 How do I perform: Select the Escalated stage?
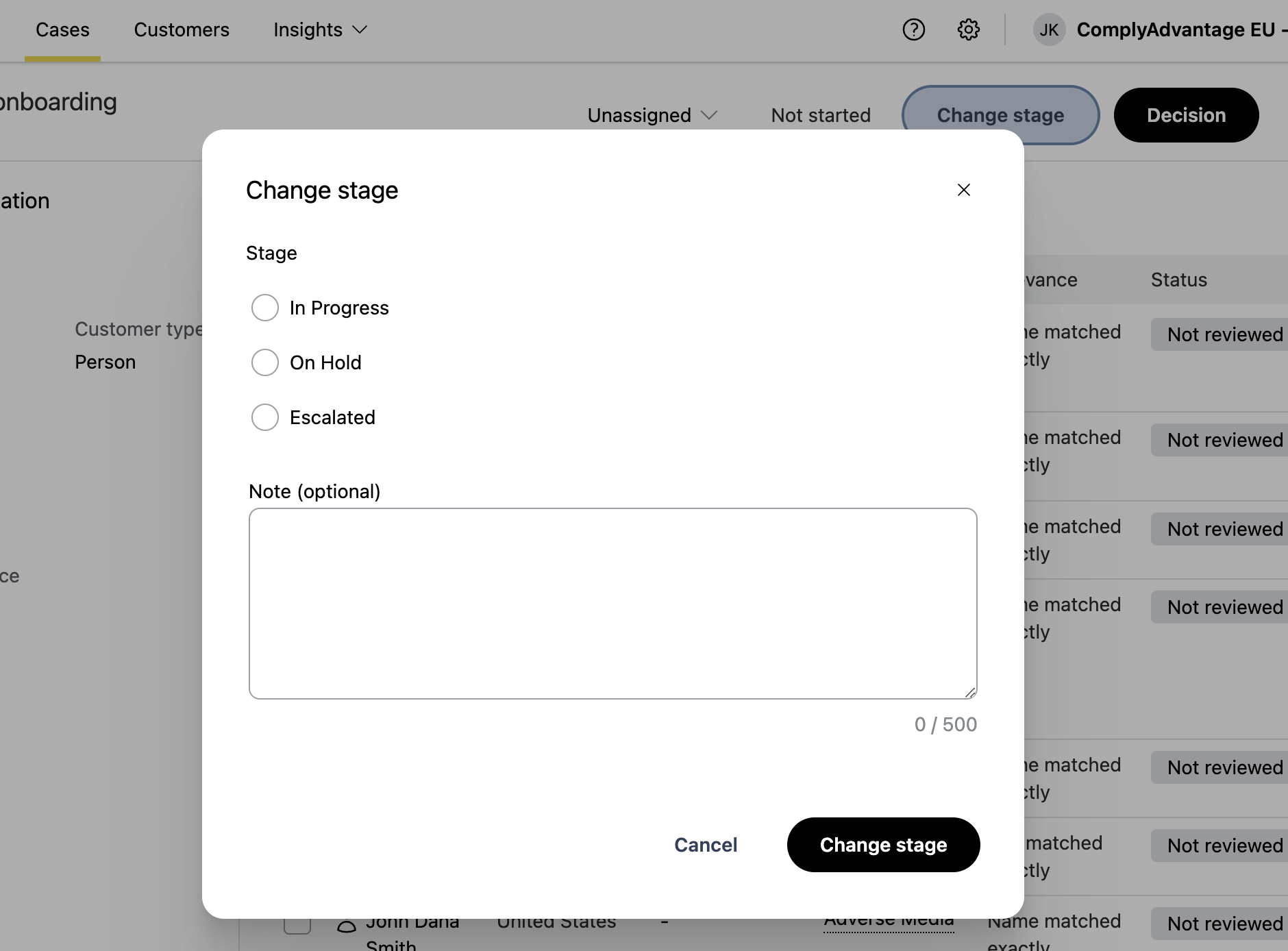(265, 417)
